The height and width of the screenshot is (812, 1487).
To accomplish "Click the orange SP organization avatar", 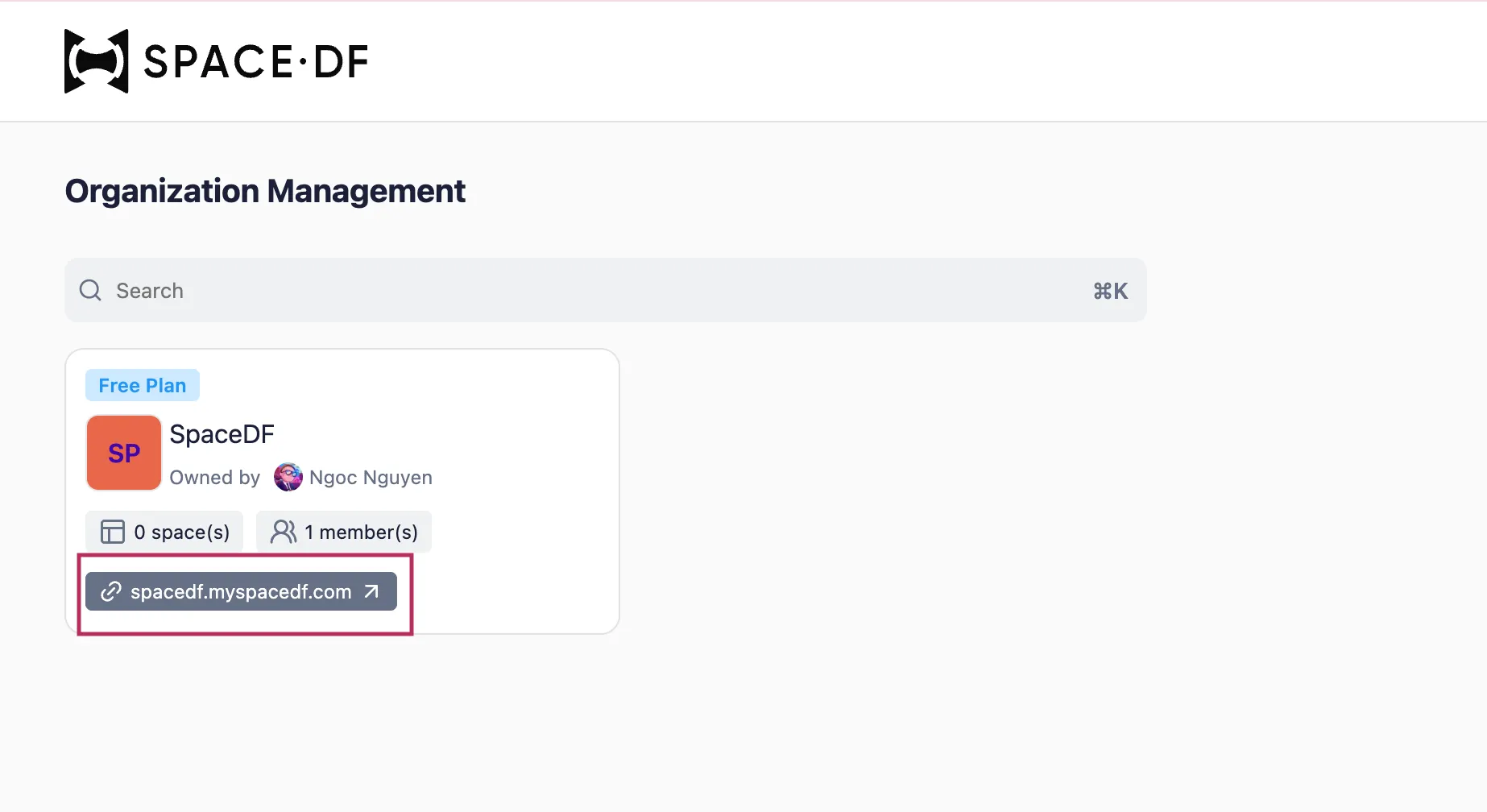I will pyautogui.click(x=124, y=454).
